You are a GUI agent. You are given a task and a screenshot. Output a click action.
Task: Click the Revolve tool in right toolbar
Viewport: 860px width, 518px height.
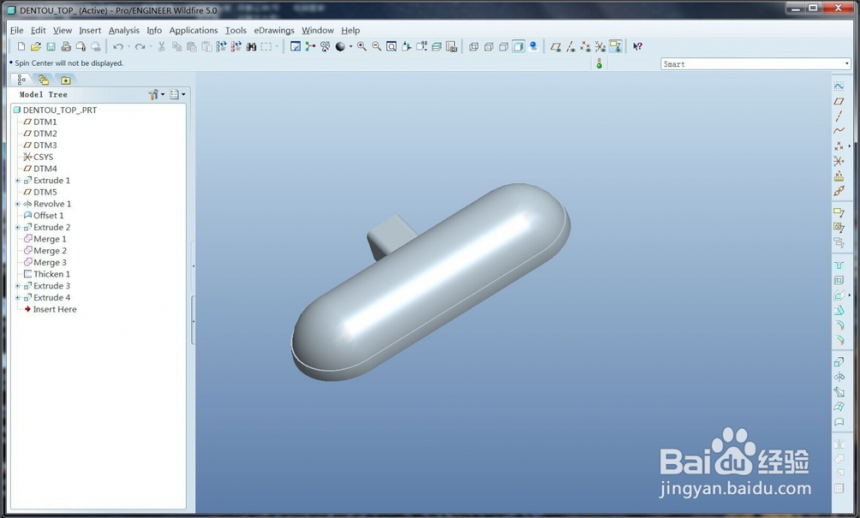coord(839,377)
